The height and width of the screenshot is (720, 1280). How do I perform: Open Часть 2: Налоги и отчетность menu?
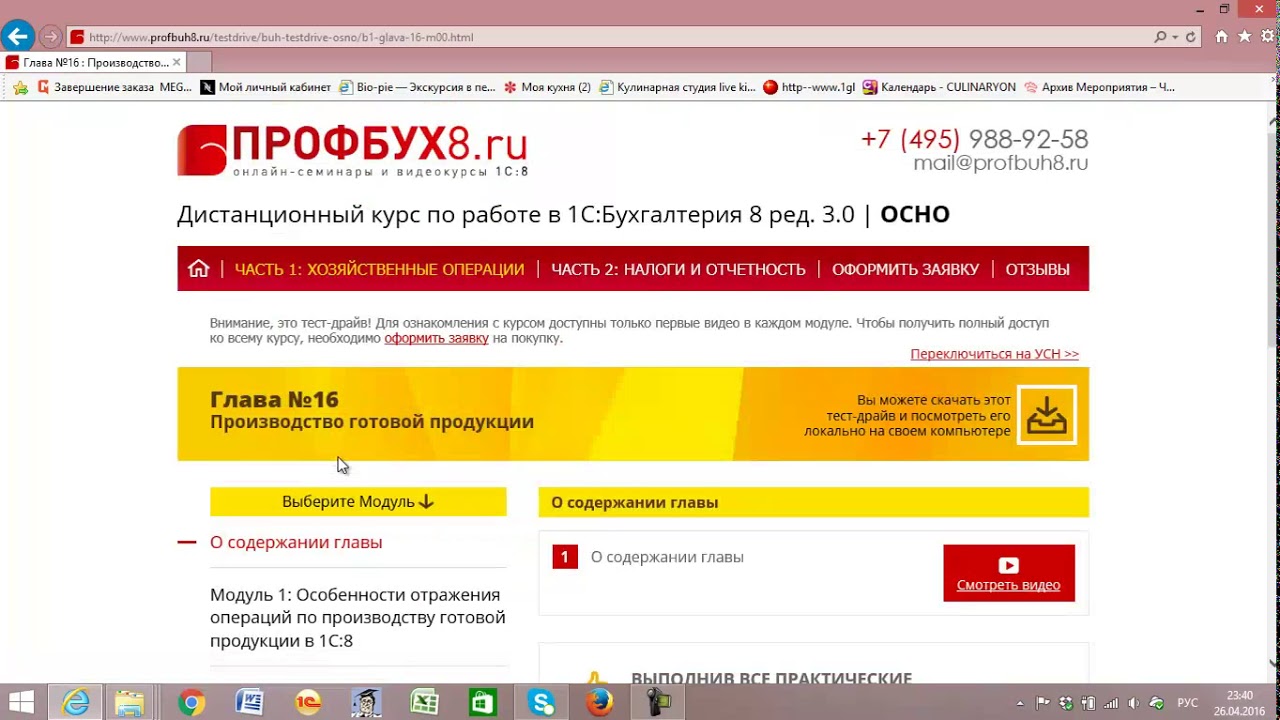678,270
